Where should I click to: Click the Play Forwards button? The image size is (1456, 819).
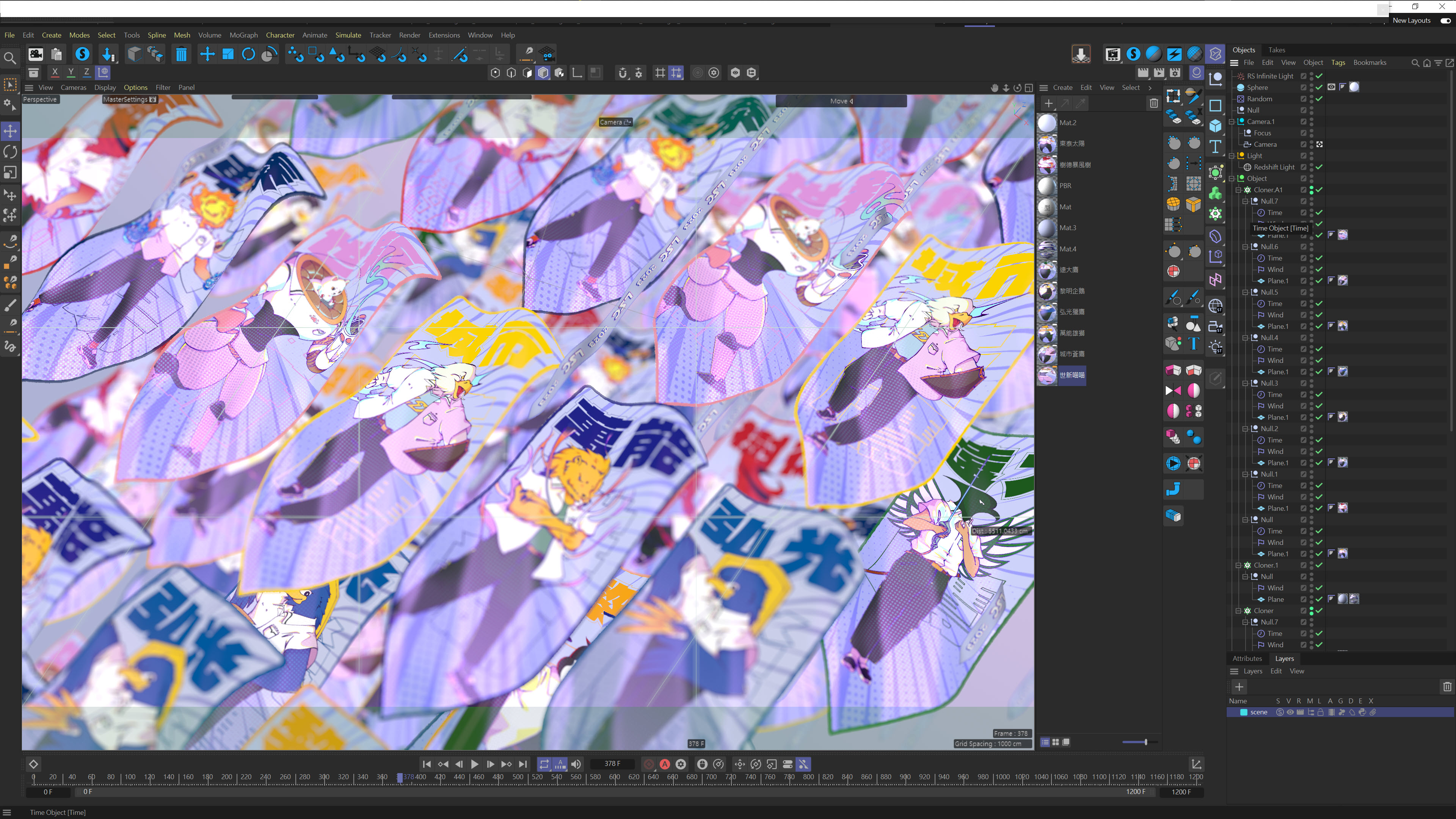click(x=475, y=764)
